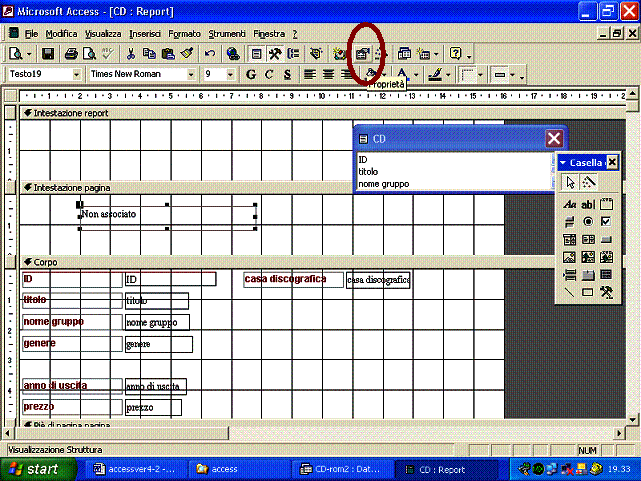
Task: Toggle bold (G) formatting
Action: tap(251, 74)
